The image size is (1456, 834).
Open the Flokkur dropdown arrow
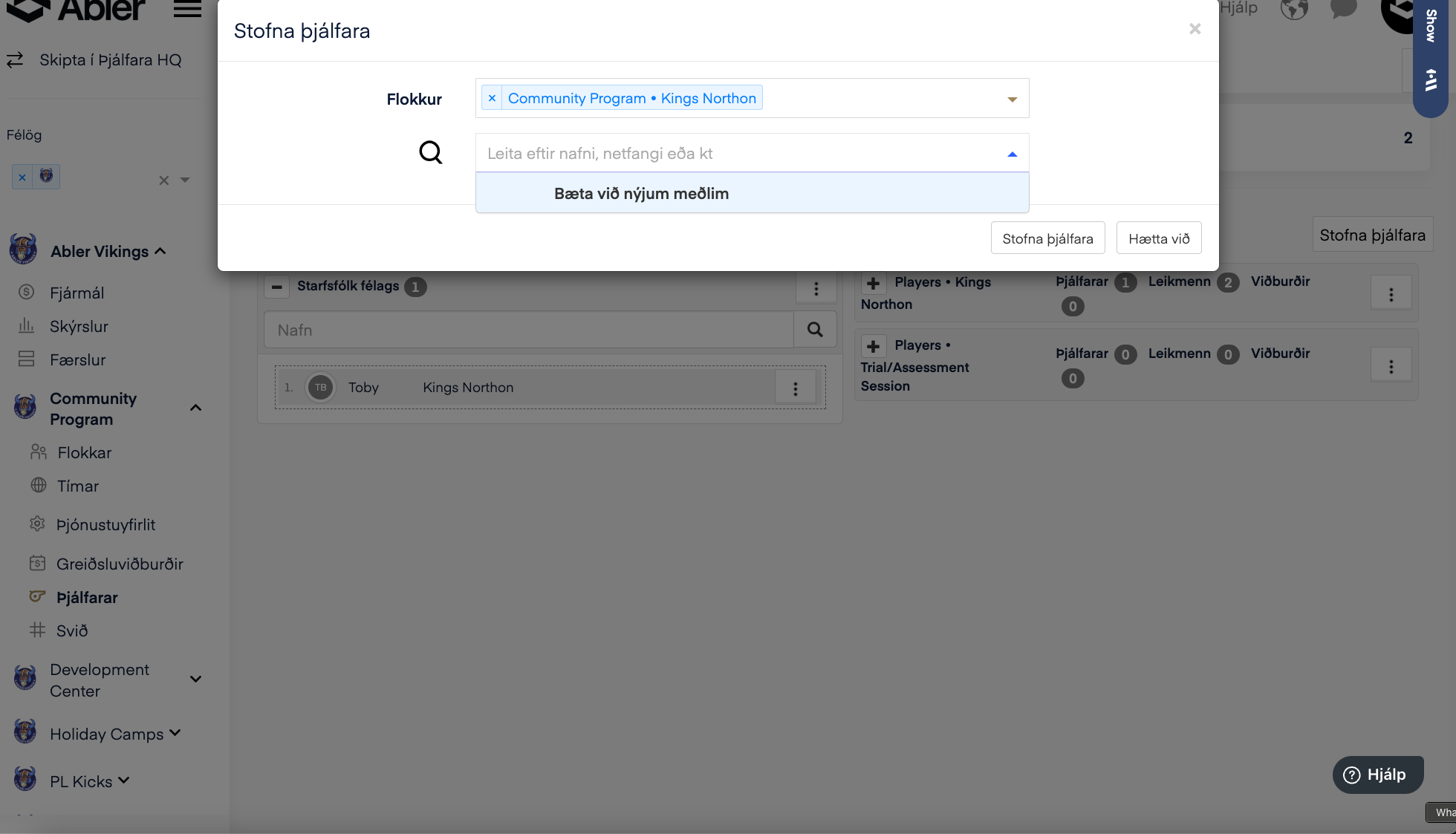[1012, 99]
